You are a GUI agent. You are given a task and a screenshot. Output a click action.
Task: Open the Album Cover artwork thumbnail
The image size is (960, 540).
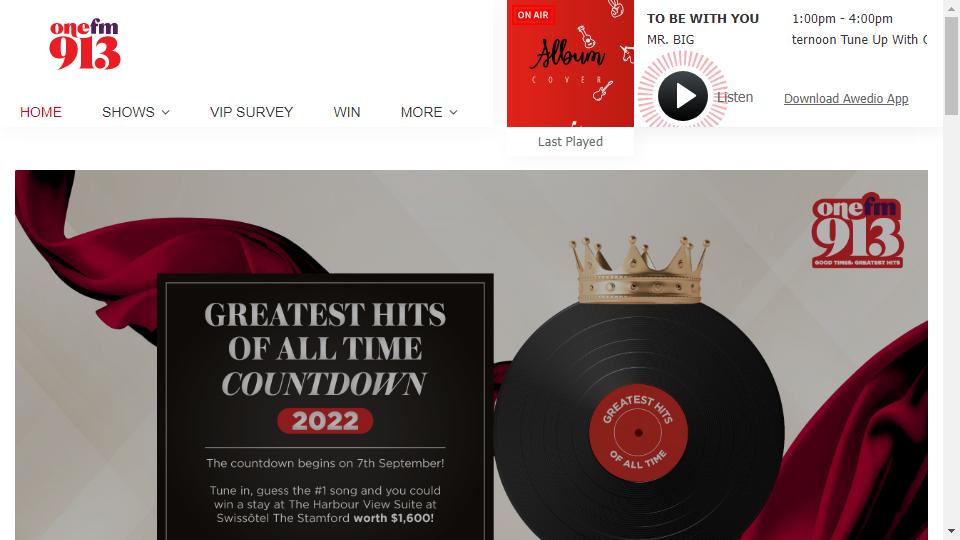(570, 64)
